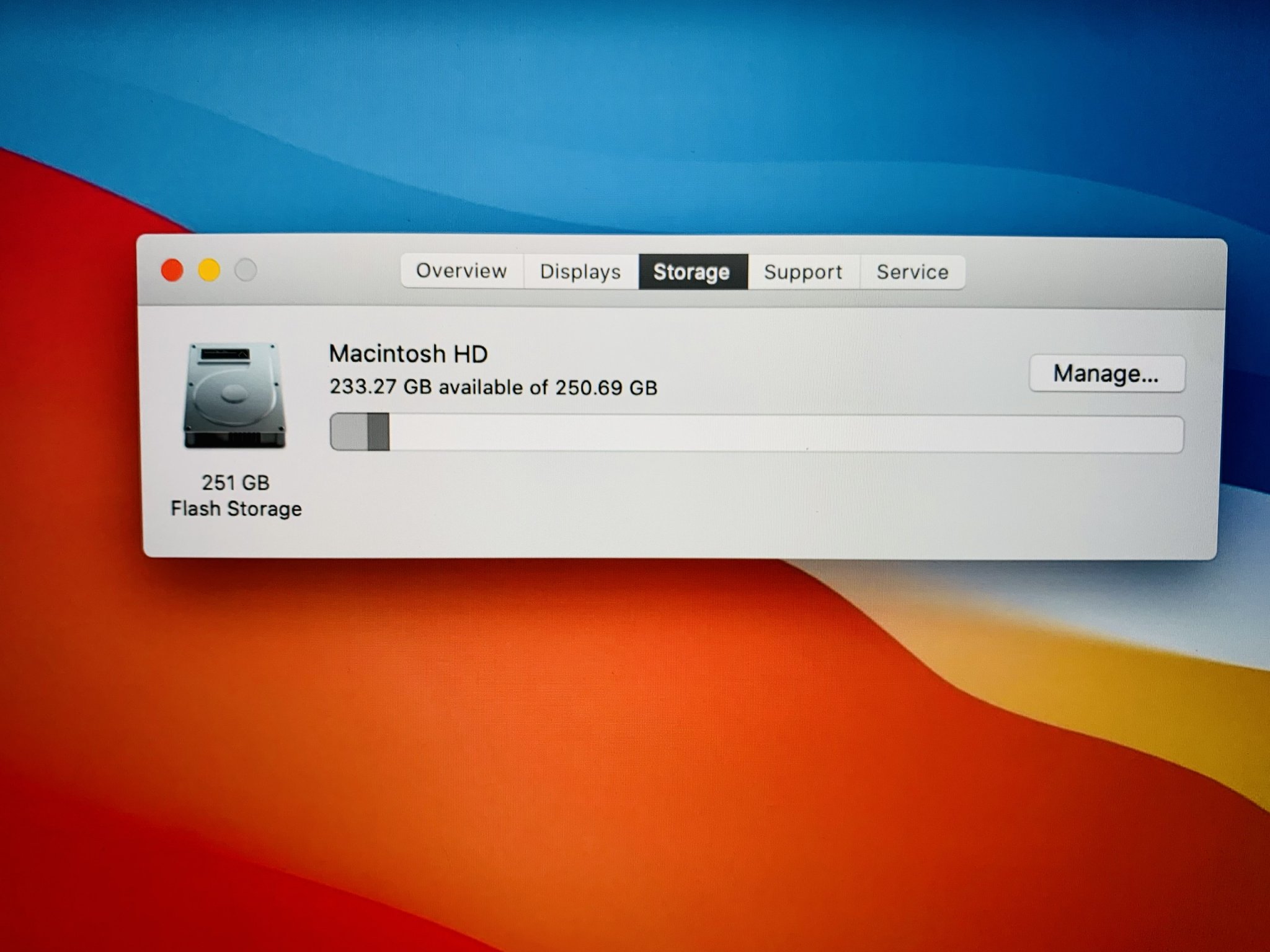This screenshot has width=1270, height=952.
Task: Go to the Support tab
Action: pos(803,272)
